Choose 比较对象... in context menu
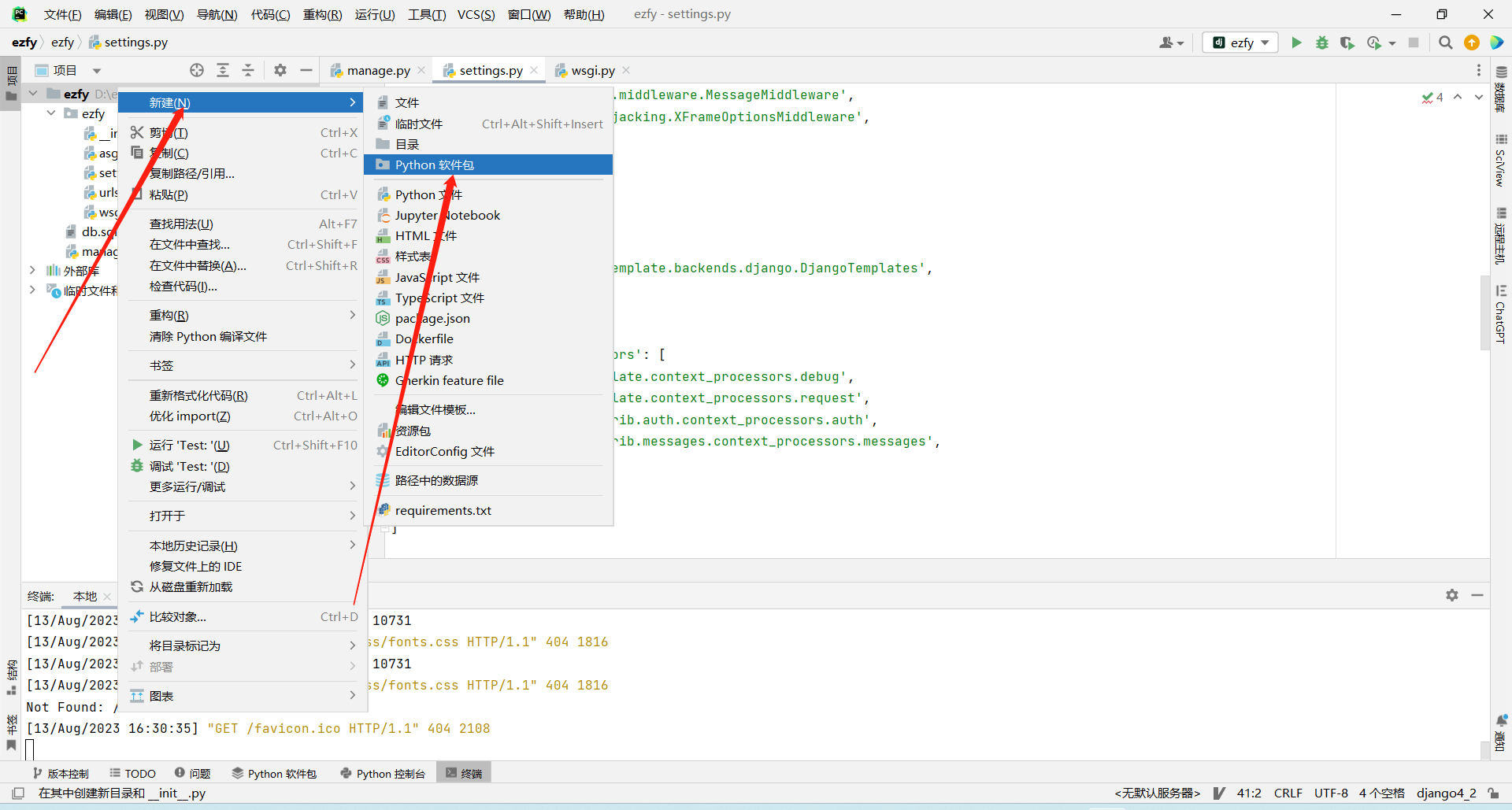This screenshot has width=1512, height=810. click(x=243, y=616)
